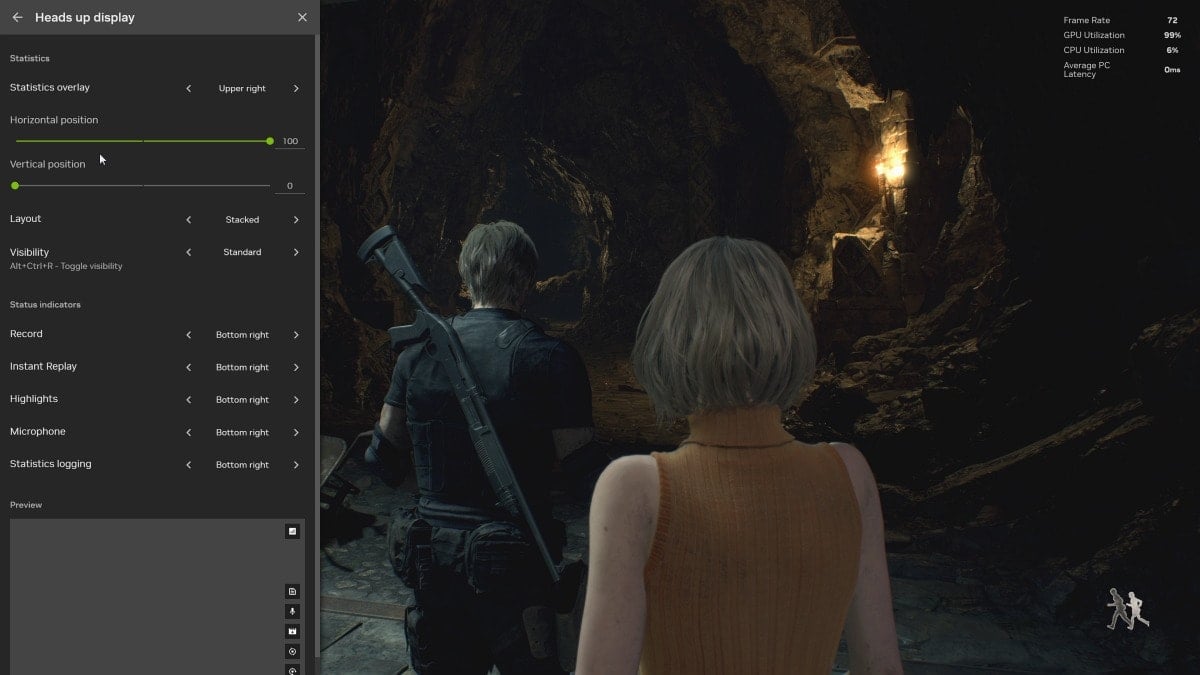Click the Statistics overlay label

click(50, 87)
